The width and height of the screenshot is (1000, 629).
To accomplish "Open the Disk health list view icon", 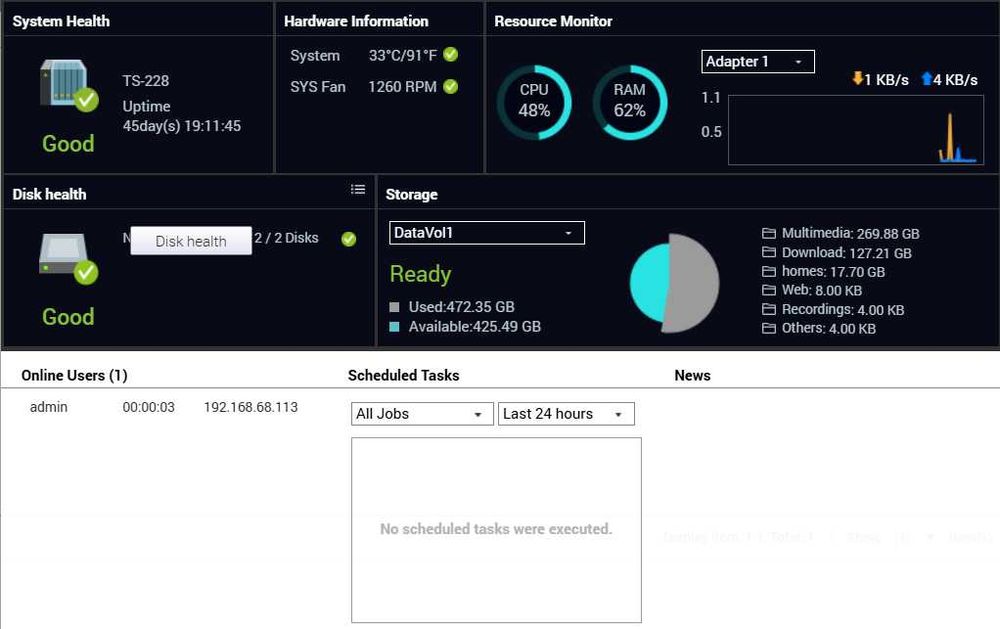I will (x=358, y=189).
